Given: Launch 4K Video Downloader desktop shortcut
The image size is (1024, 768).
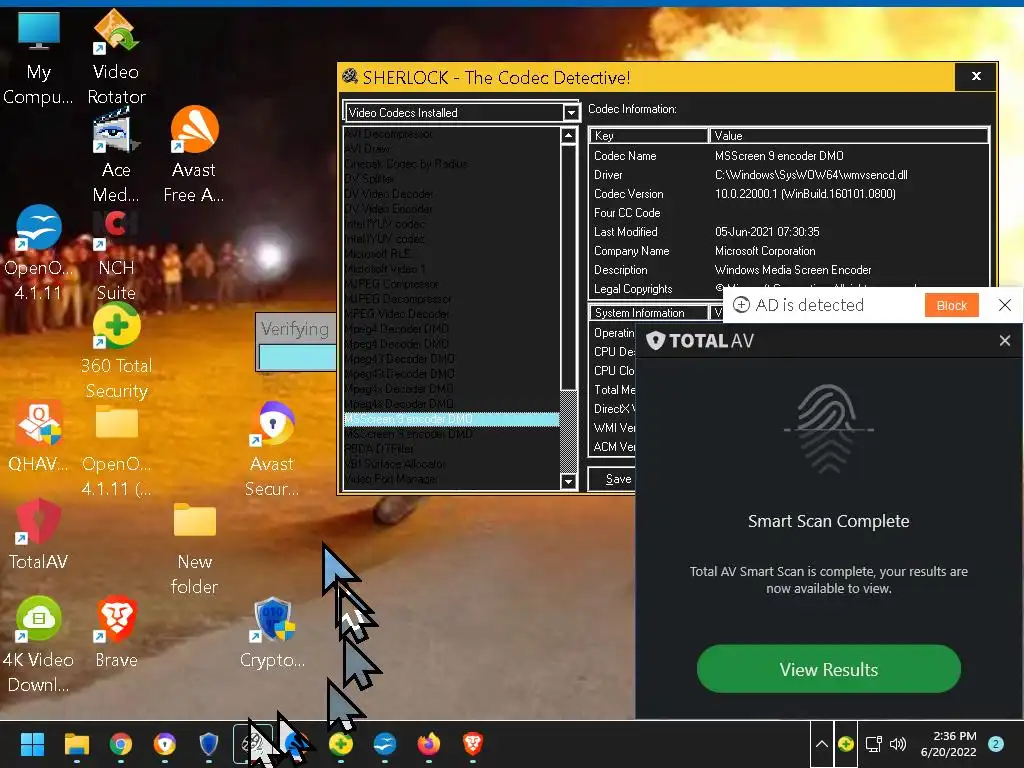Looking at the screenshot, I should 38,645.
